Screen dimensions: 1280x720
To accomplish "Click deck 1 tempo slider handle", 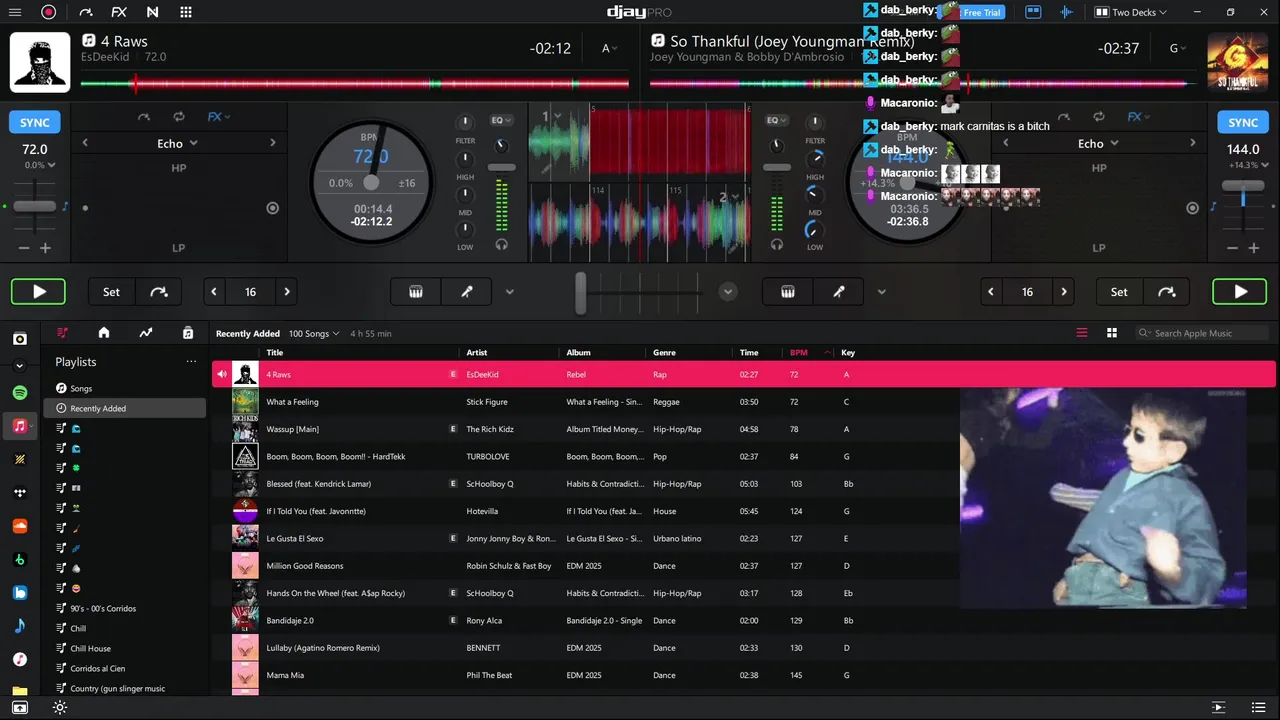I will tap(35, 206).
